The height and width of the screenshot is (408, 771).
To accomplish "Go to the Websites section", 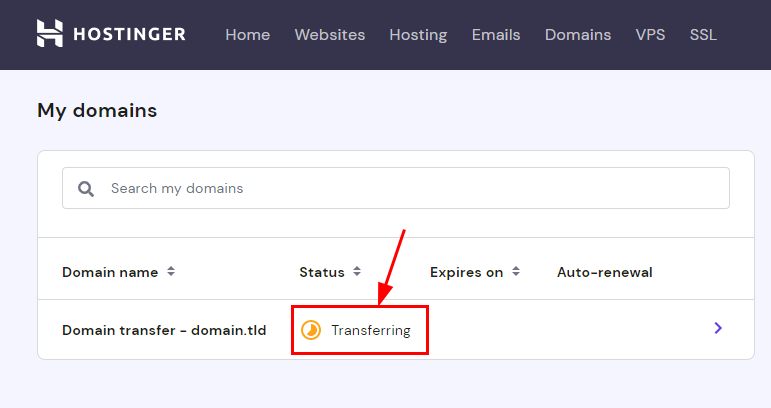I will pos(329,35).
